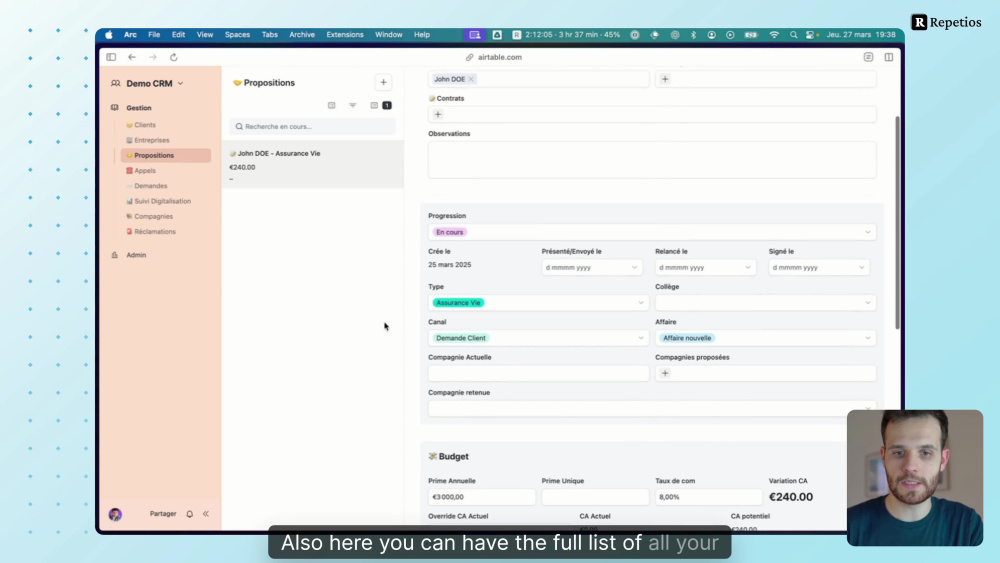Add linked record next to John DOE field

point(665,79)
